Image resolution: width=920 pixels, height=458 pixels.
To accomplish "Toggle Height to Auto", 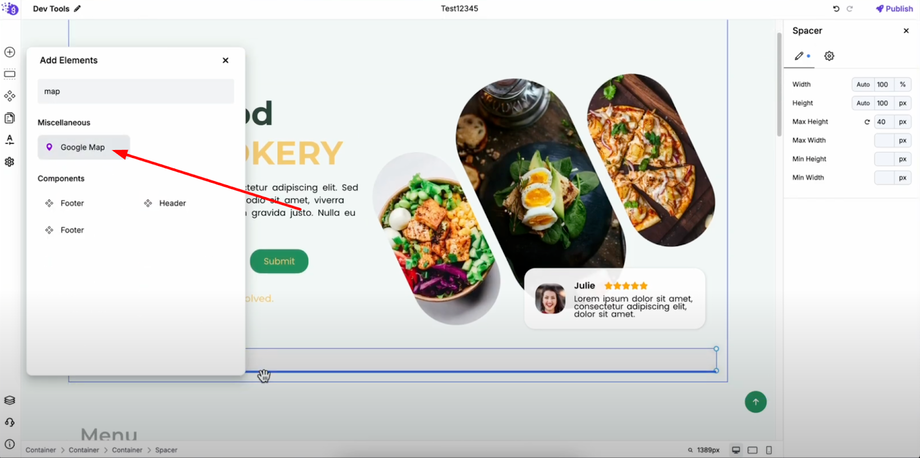I will tap(863, 103).
